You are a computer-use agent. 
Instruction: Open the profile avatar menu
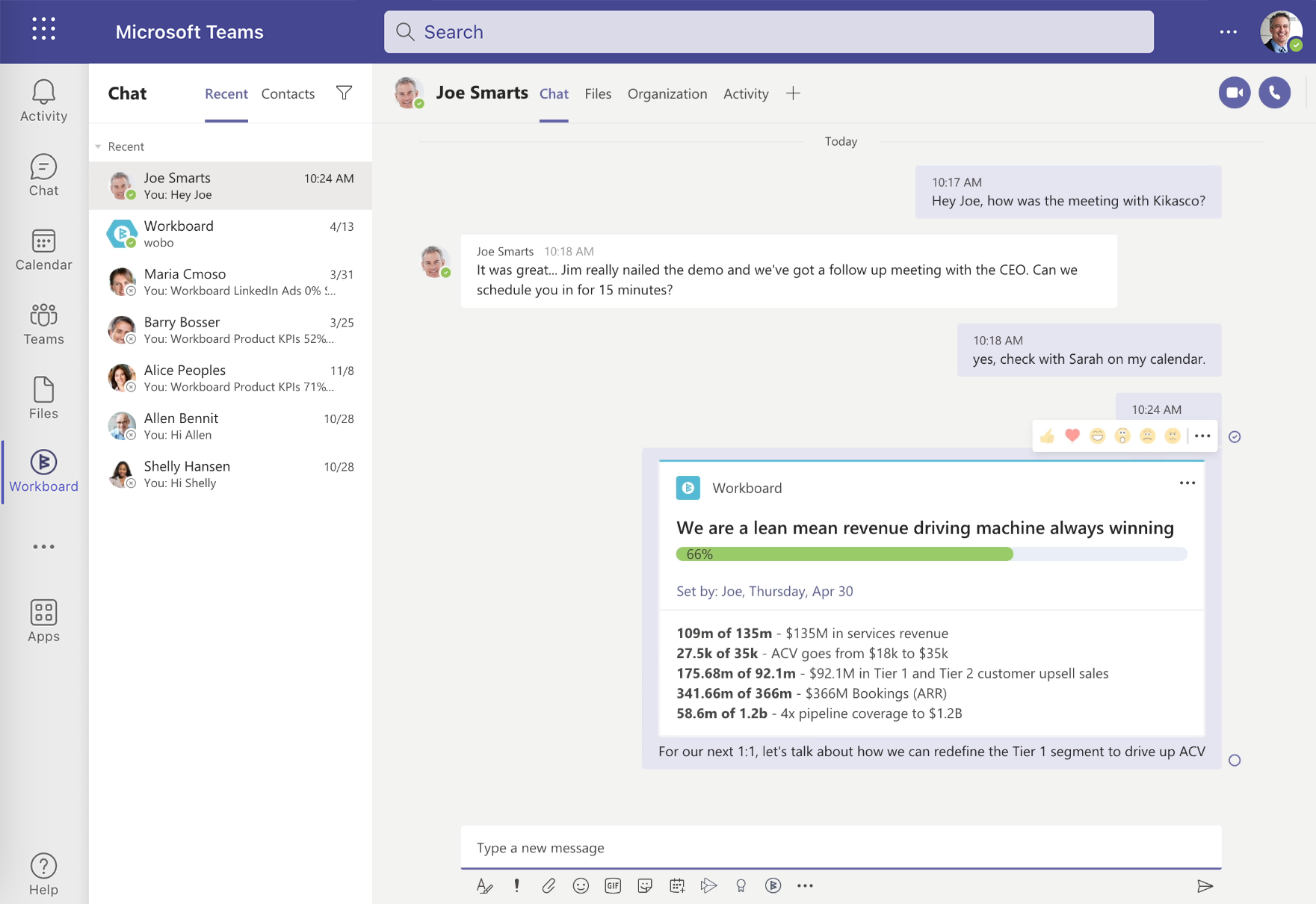[1280, 31]
